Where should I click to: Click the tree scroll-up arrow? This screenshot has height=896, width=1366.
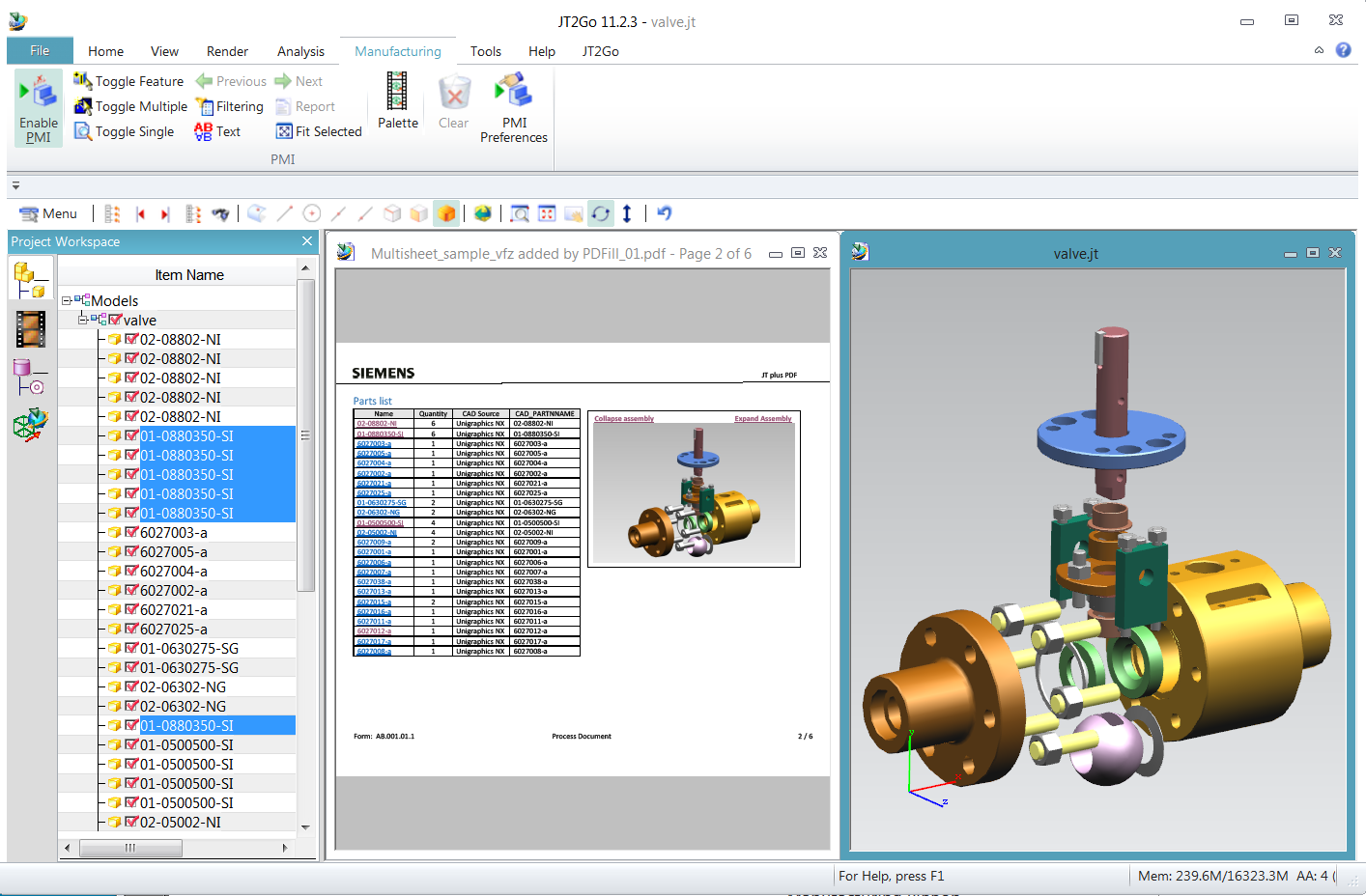[x=305, y=268]
